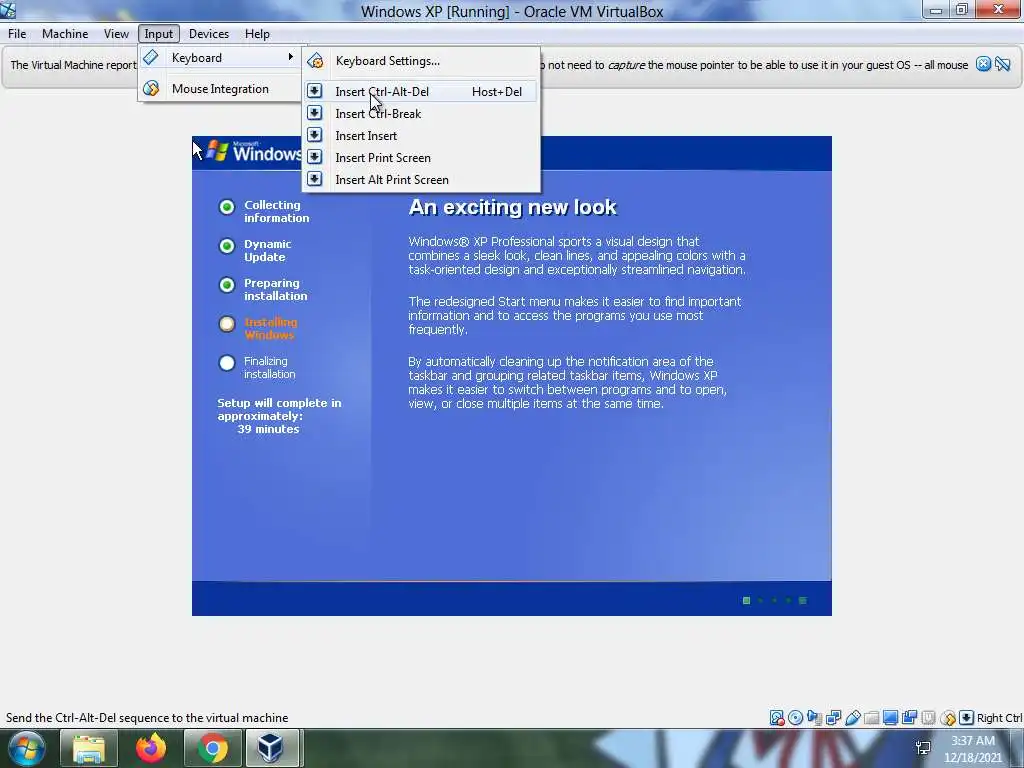The image size is (1024, 768).
Task: Click setup progress indicator dots
Action: (775, 601)
